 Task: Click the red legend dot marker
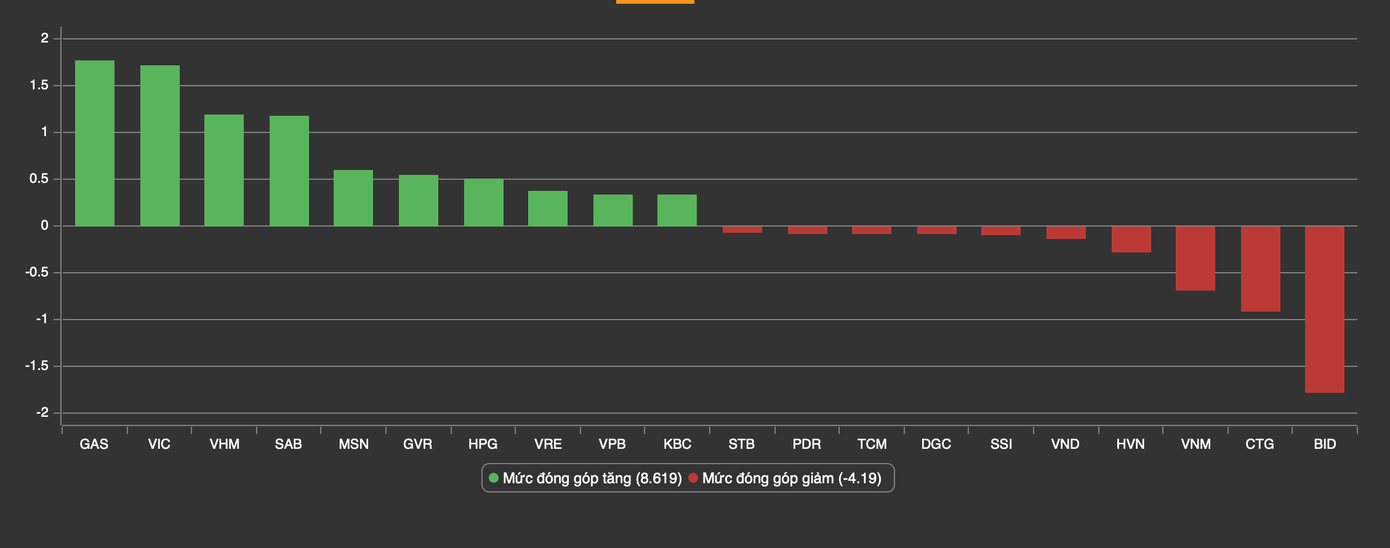(693, 479)
